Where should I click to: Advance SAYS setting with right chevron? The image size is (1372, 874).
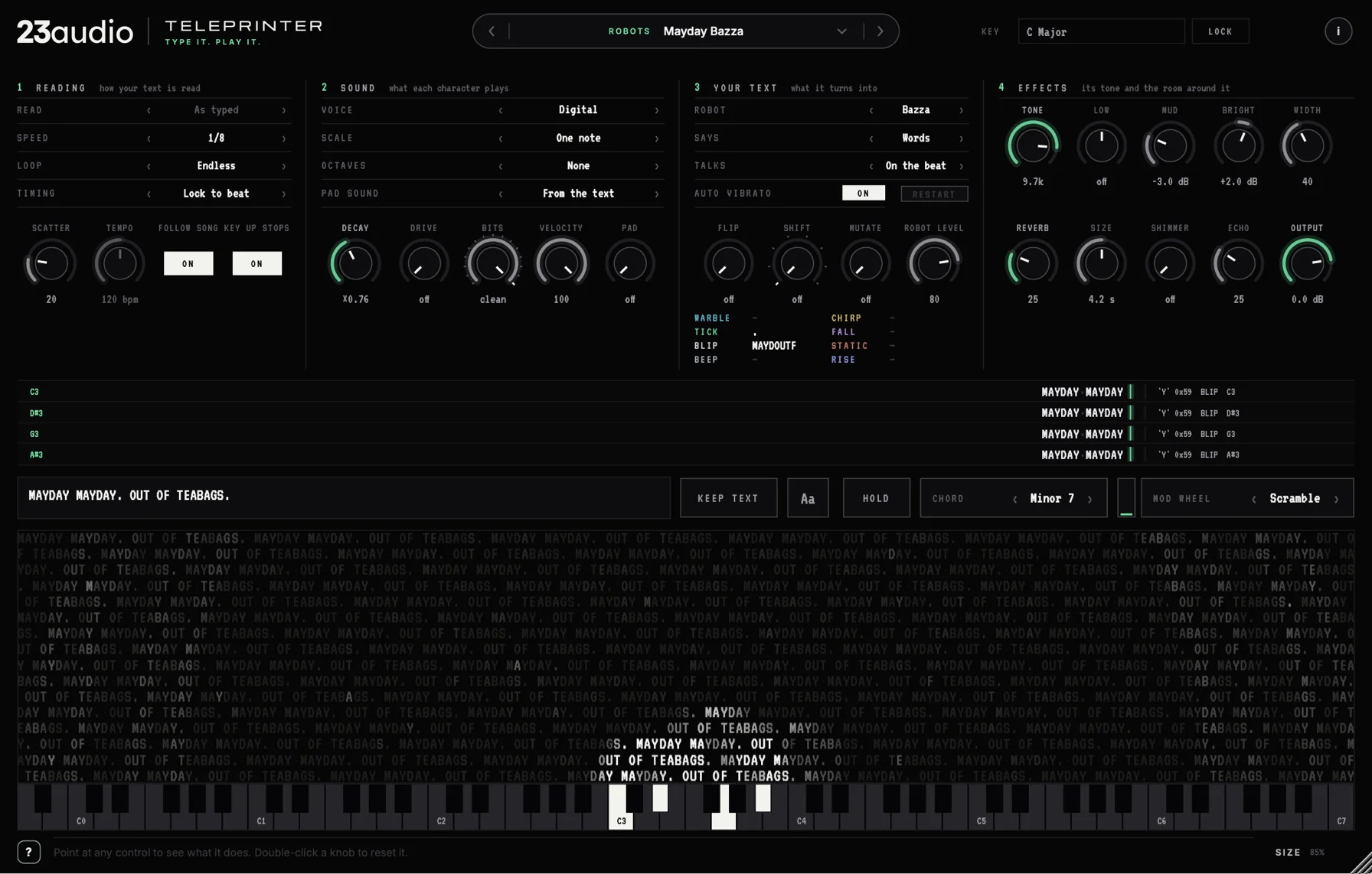[962, 139]
